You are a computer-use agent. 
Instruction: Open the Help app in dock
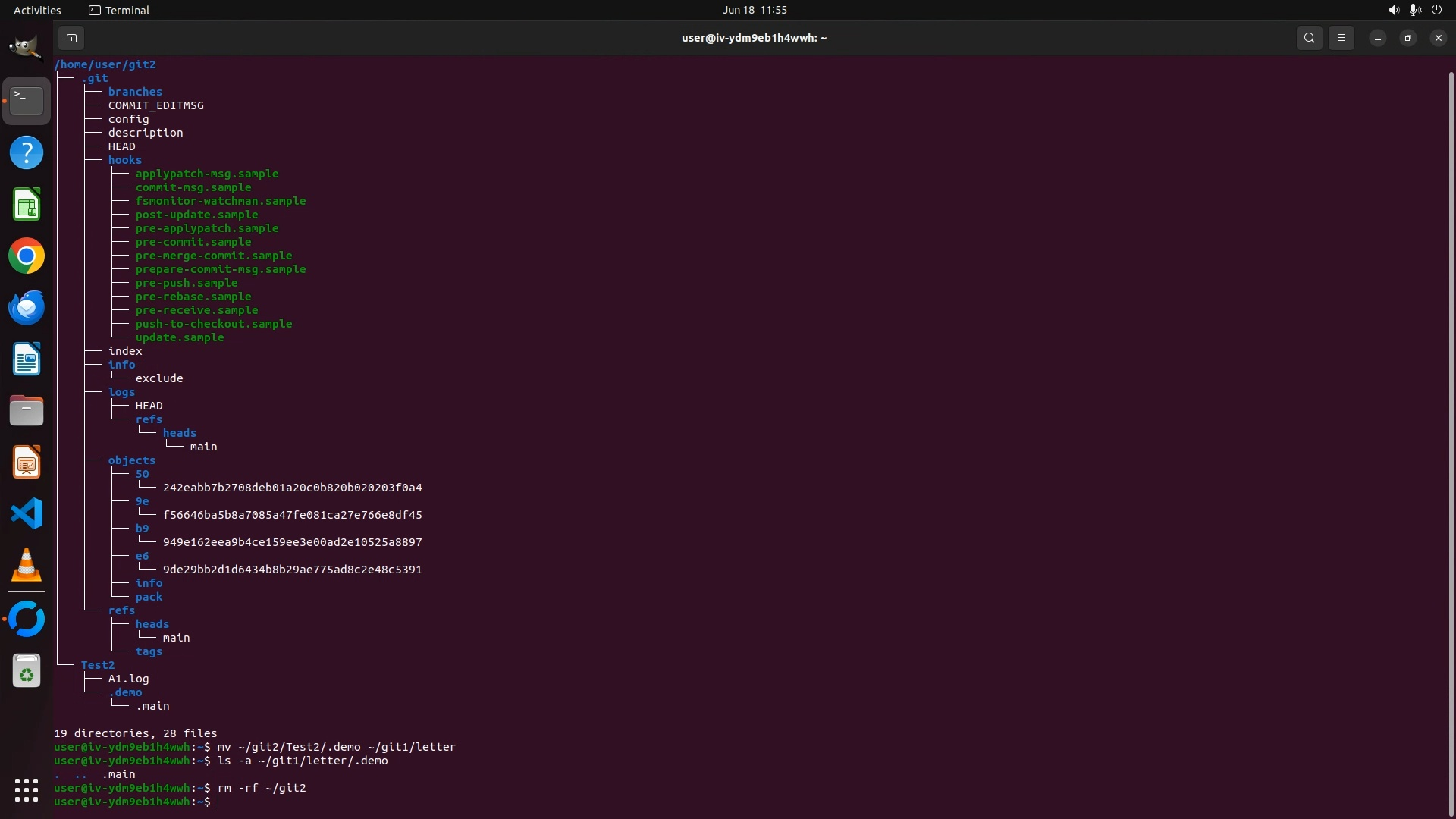tap(27, 153)
